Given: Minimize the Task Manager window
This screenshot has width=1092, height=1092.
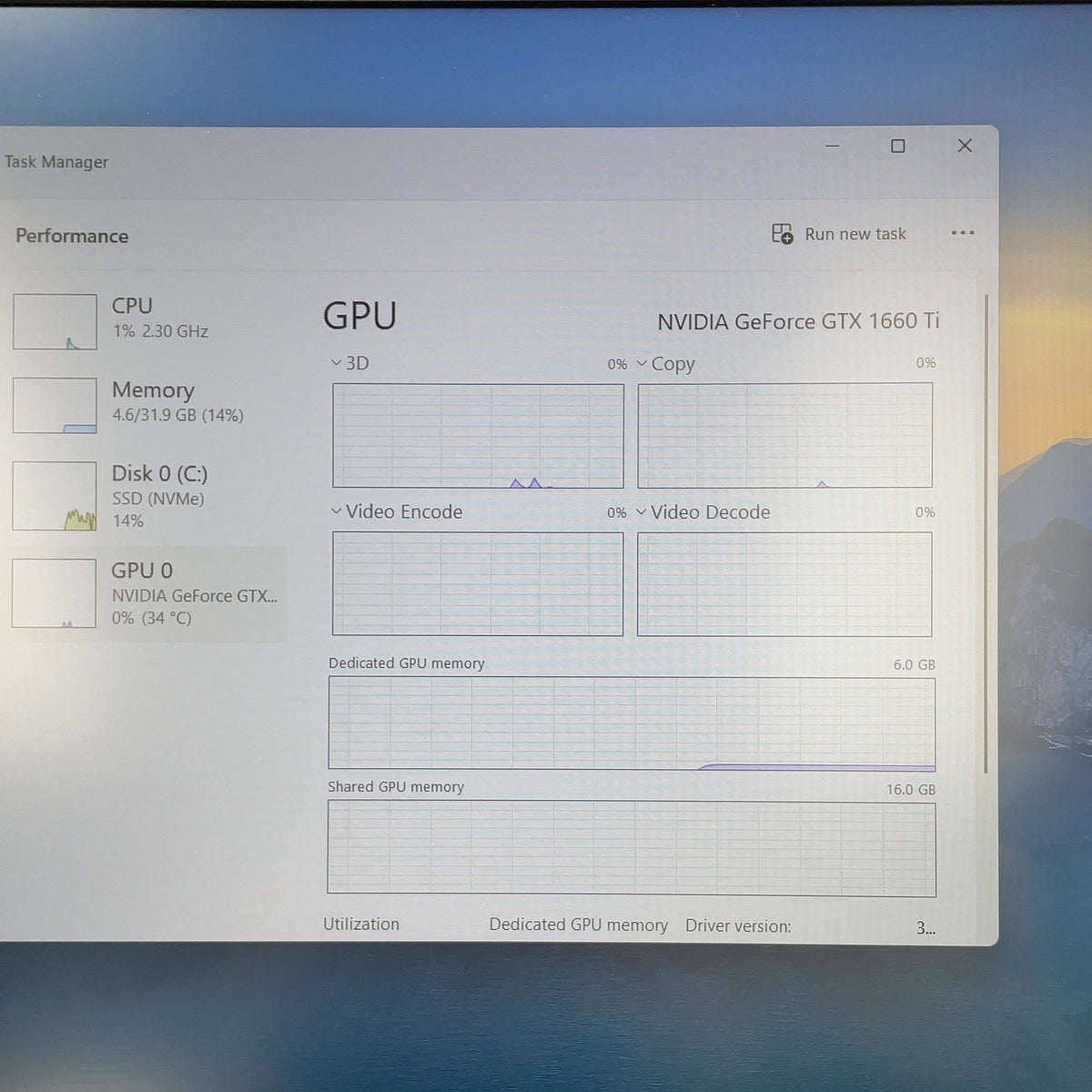Looking at the screenshot, I should (832, 146).
